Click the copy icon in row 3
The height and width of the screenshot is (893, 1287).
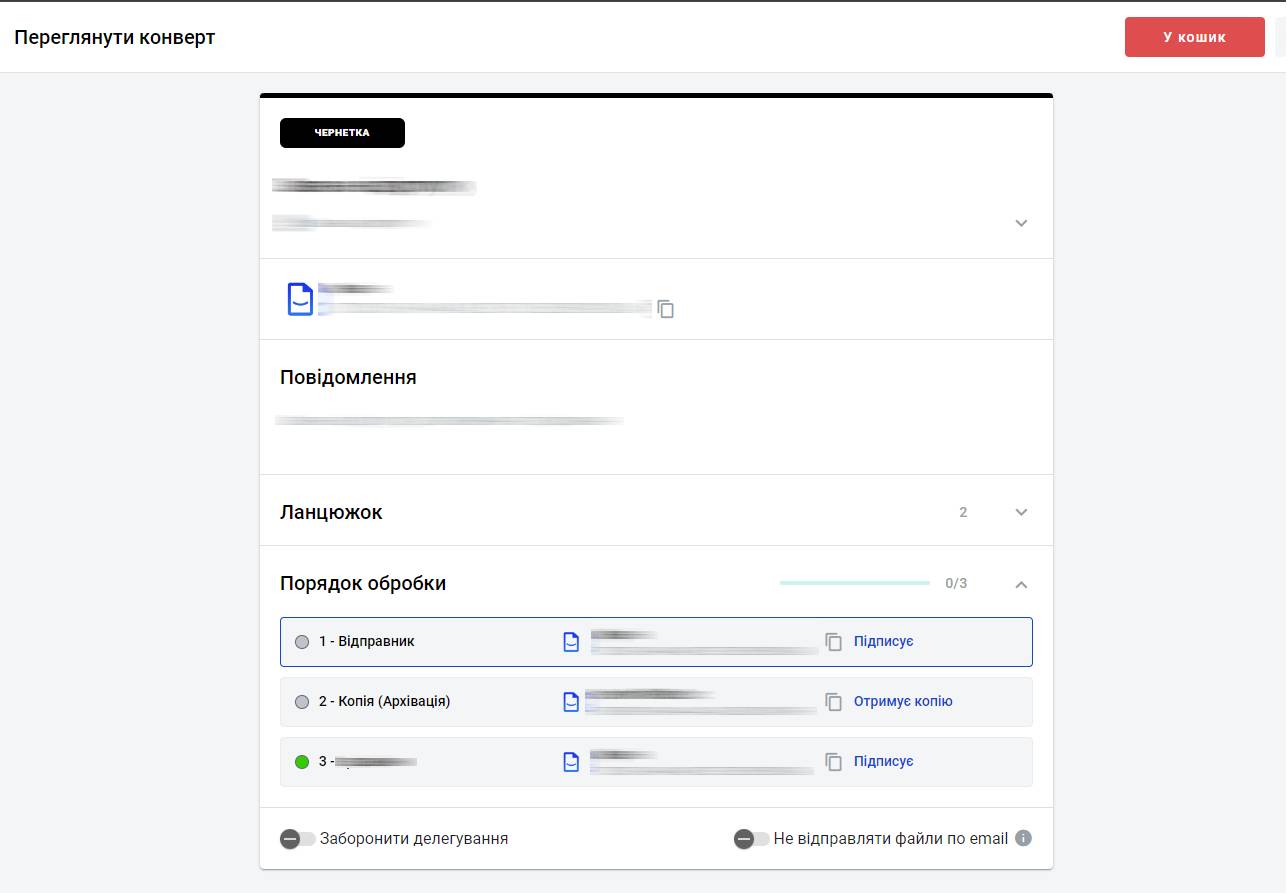pos(834,762)
